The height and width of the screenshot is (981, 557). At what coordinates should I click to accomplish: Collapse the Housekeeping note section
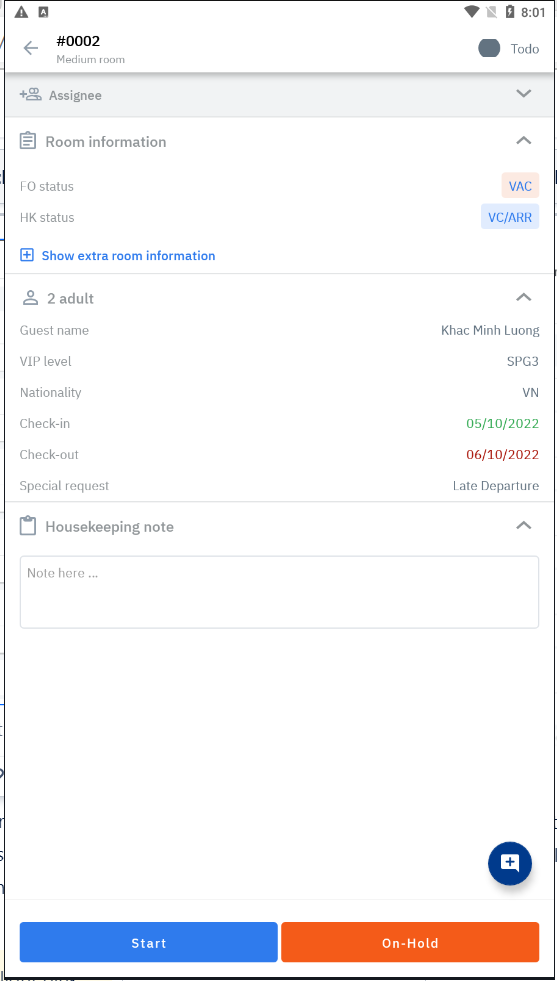pos(523,525)
